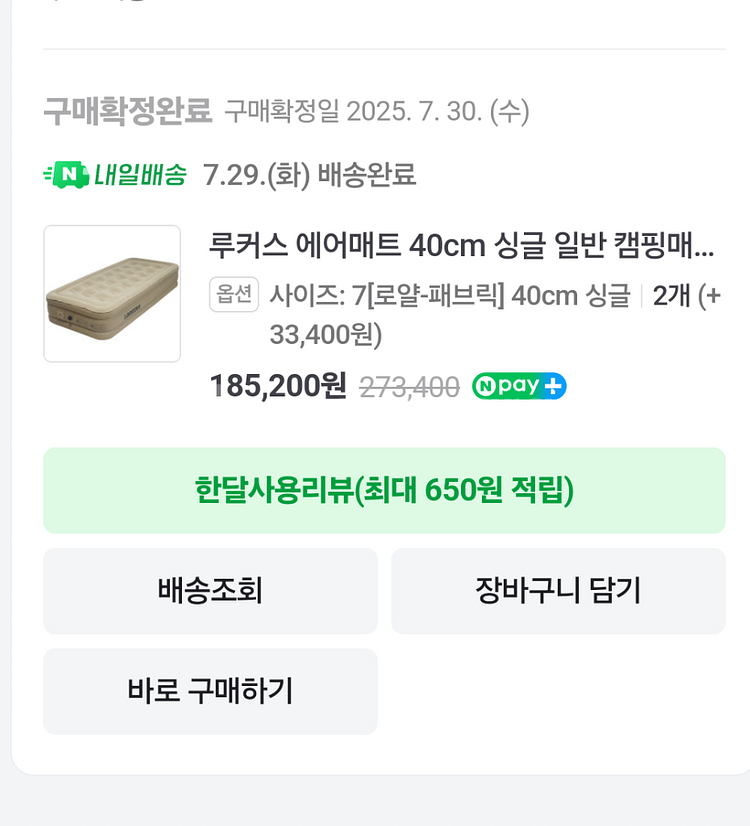Click the final price 185,200원

[x=278, y=386]
